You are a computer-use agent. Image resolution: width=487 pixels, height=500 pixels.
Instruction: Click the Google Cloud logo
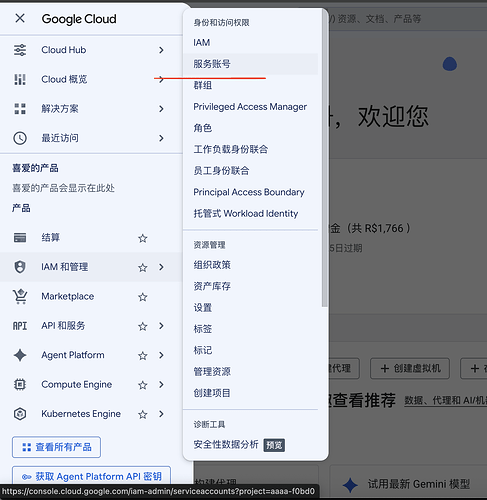[79, 19]
